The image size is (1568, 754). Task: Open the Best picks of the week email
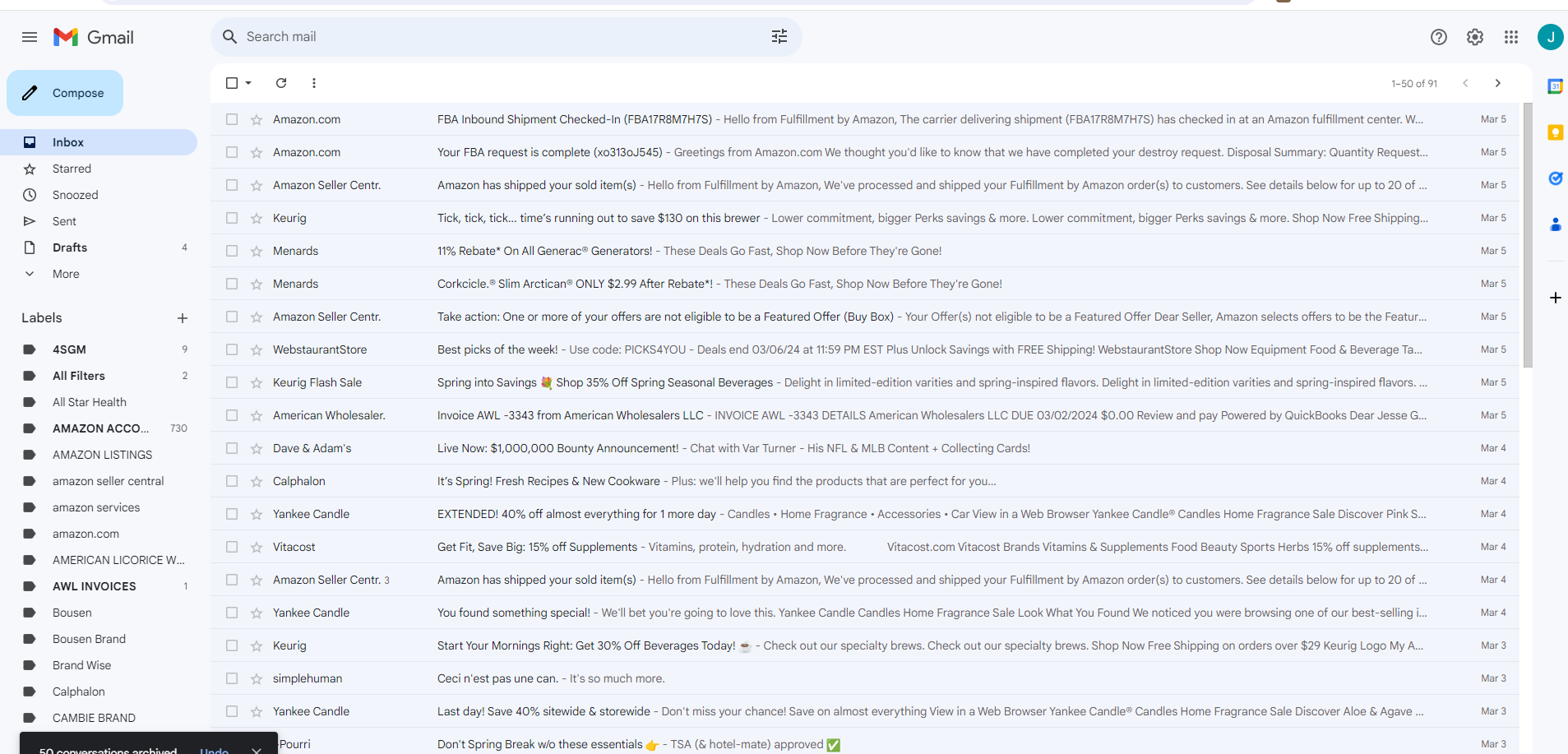pos(865,349)
